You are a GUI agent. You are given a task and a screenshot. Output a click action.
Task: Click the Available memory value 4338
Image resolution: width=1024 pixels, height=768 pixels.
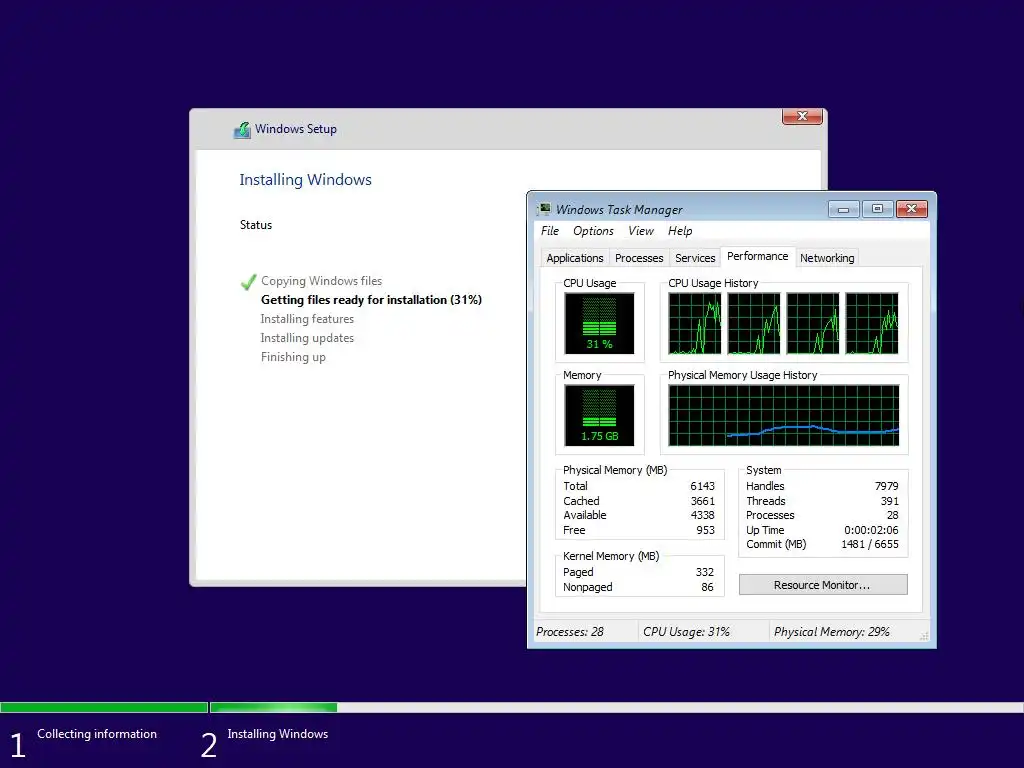point(702,515)
